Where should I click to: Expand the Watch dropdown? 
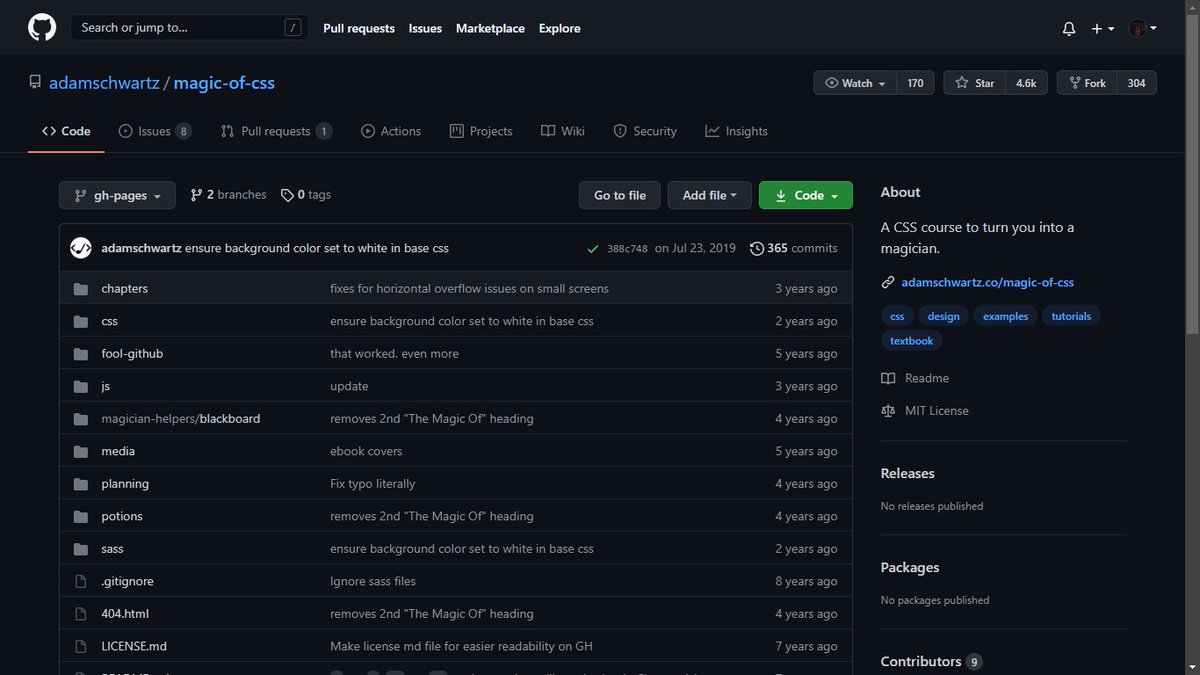855,83
